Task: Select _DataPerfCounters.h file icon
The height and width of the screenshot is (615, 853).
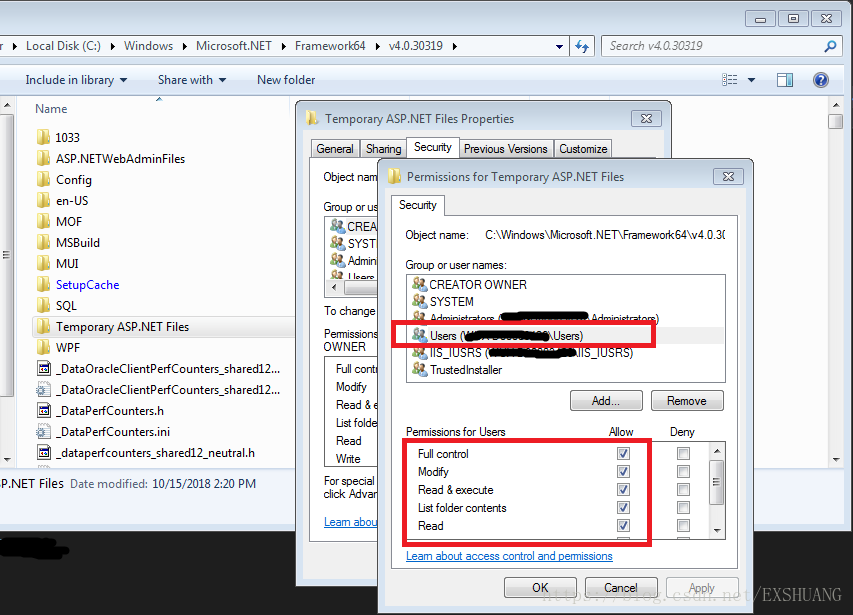Action: [44, 410]
